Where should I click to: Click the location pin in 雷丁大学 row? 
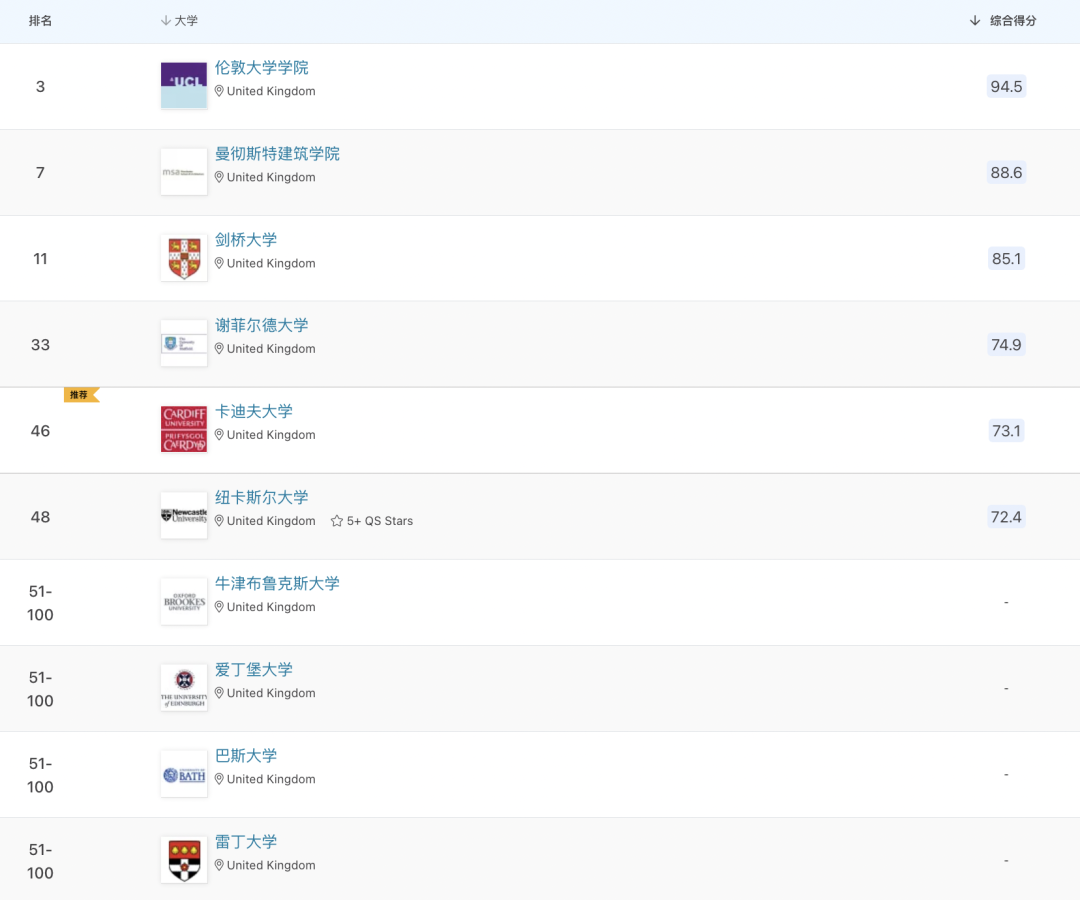click(x=219, y=865)
